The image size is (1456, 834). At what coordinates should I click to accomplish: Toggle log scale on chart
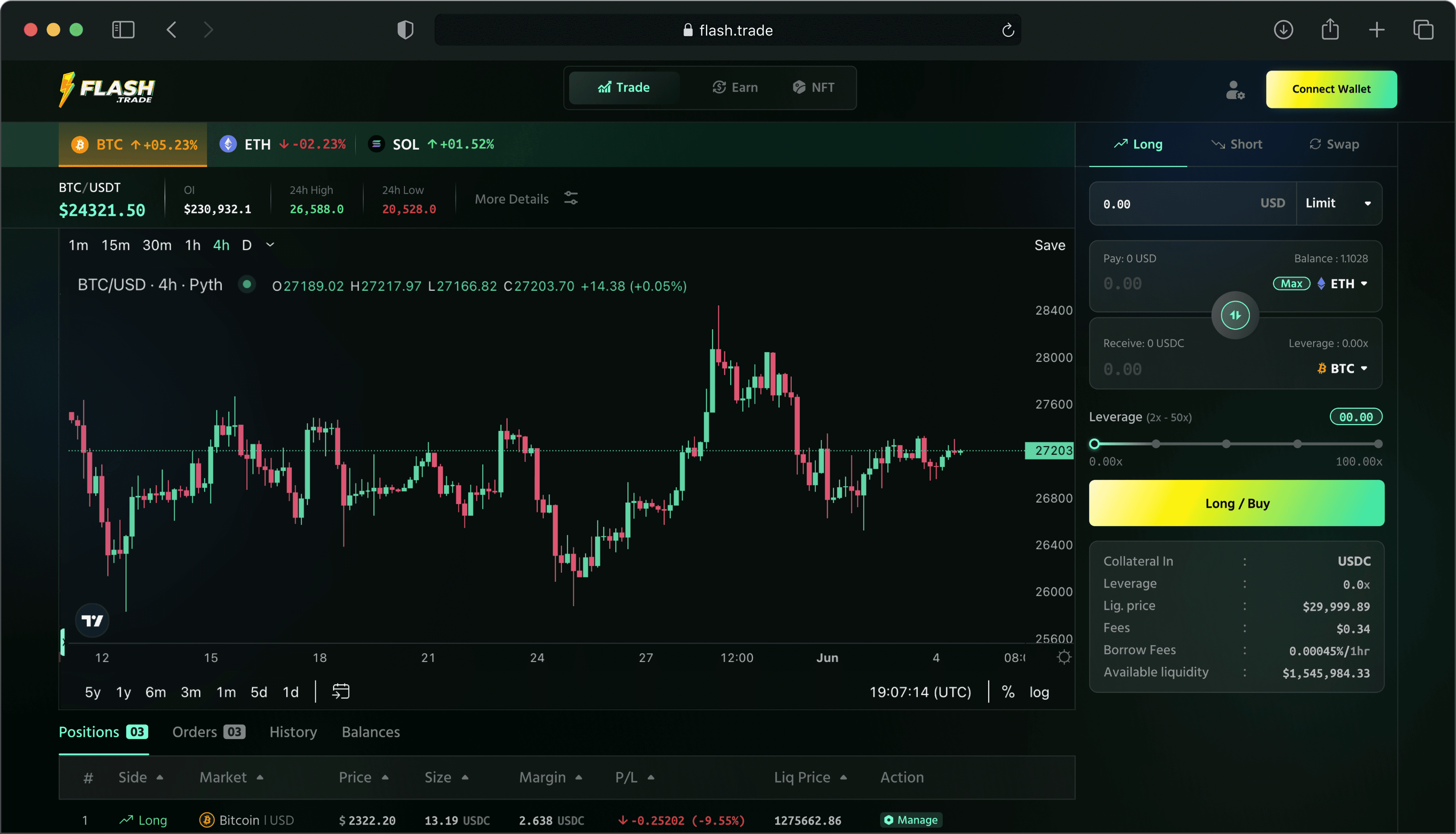(x=1039, y=692)
